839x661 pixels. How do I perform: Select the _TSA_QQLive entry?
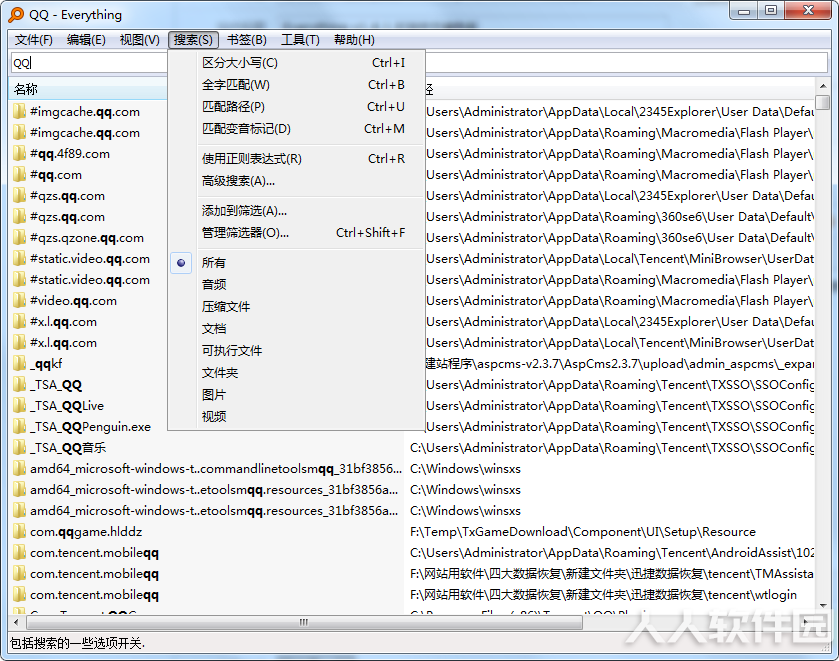pos(67,406)
